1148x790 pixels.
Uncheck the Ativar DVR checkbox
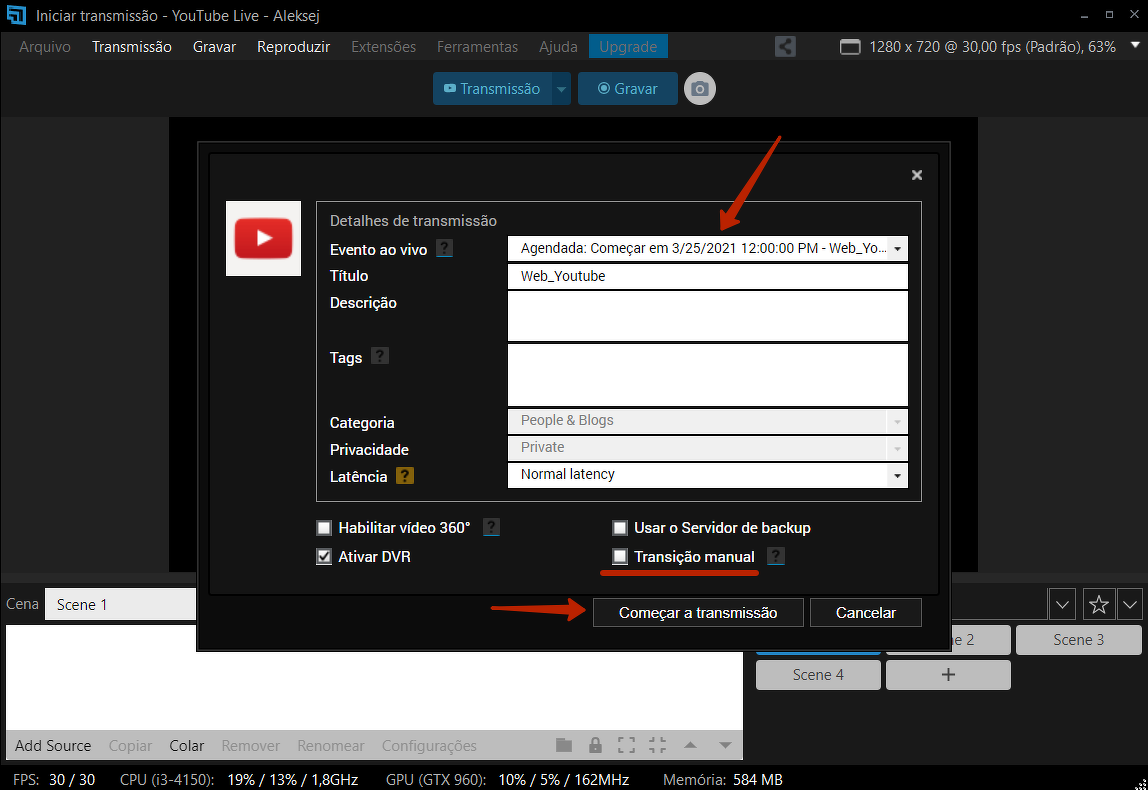[x=324, y=557]
